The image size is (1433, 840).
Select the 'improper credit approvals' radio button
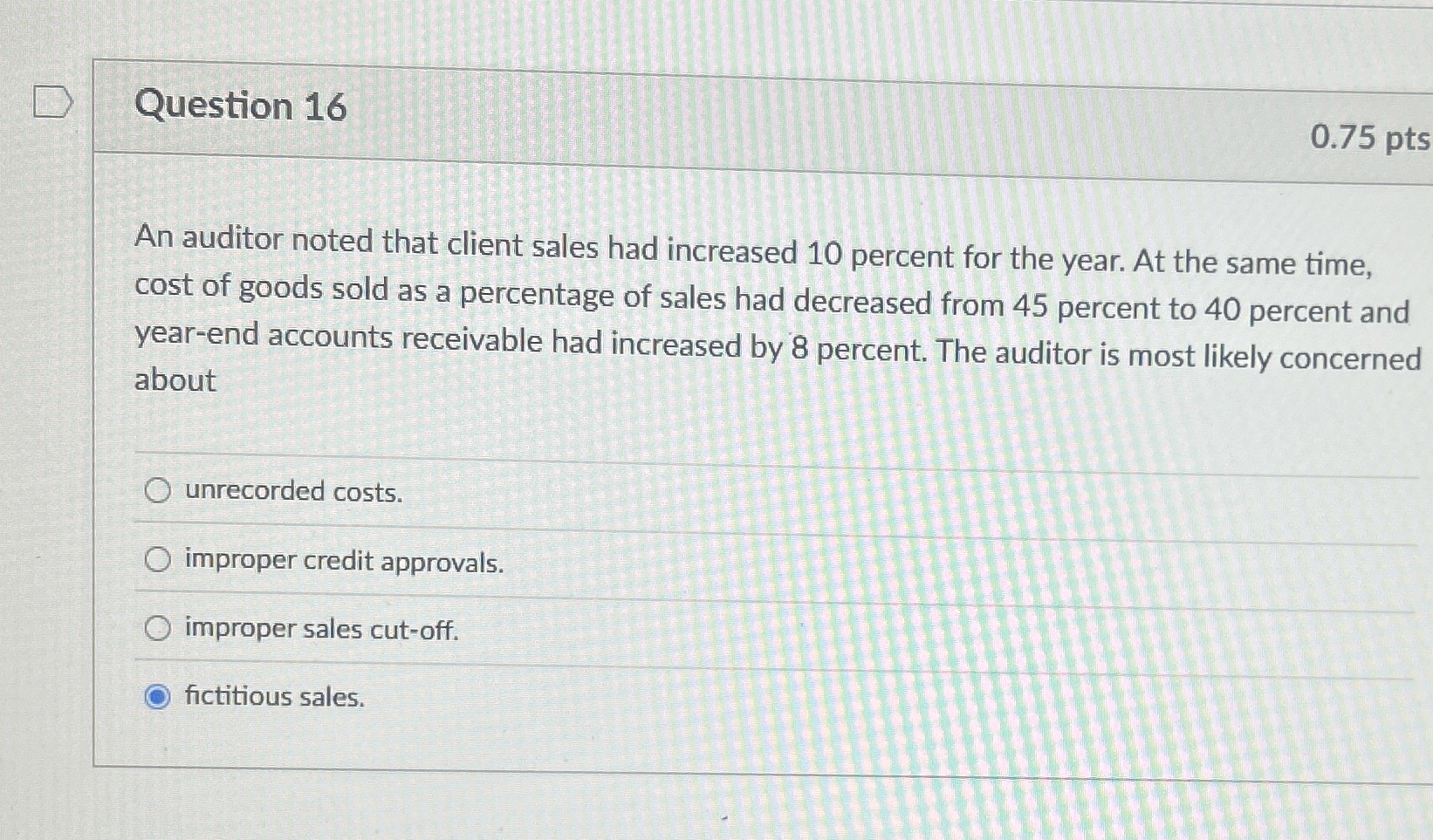(158, 558)
